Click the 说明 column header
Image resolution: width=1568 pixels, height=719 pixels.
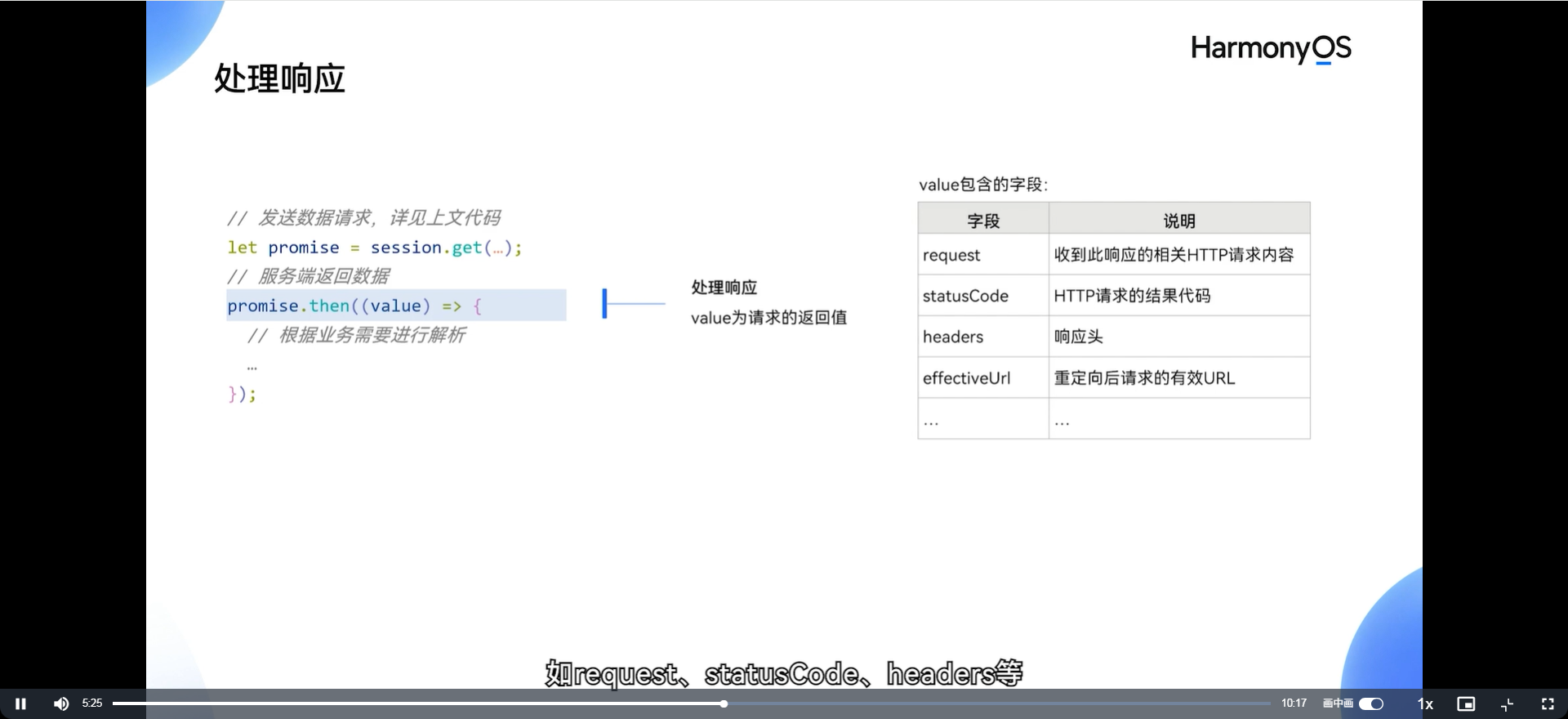pos(1179,220)
